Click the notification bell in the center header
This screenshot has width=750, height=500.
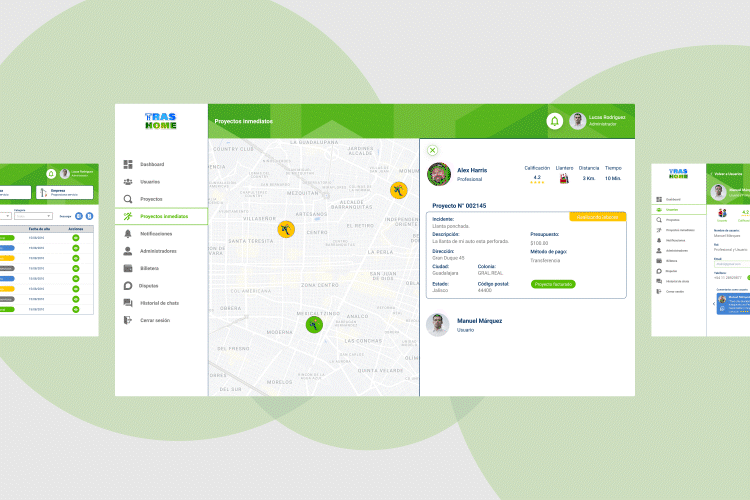554,121
